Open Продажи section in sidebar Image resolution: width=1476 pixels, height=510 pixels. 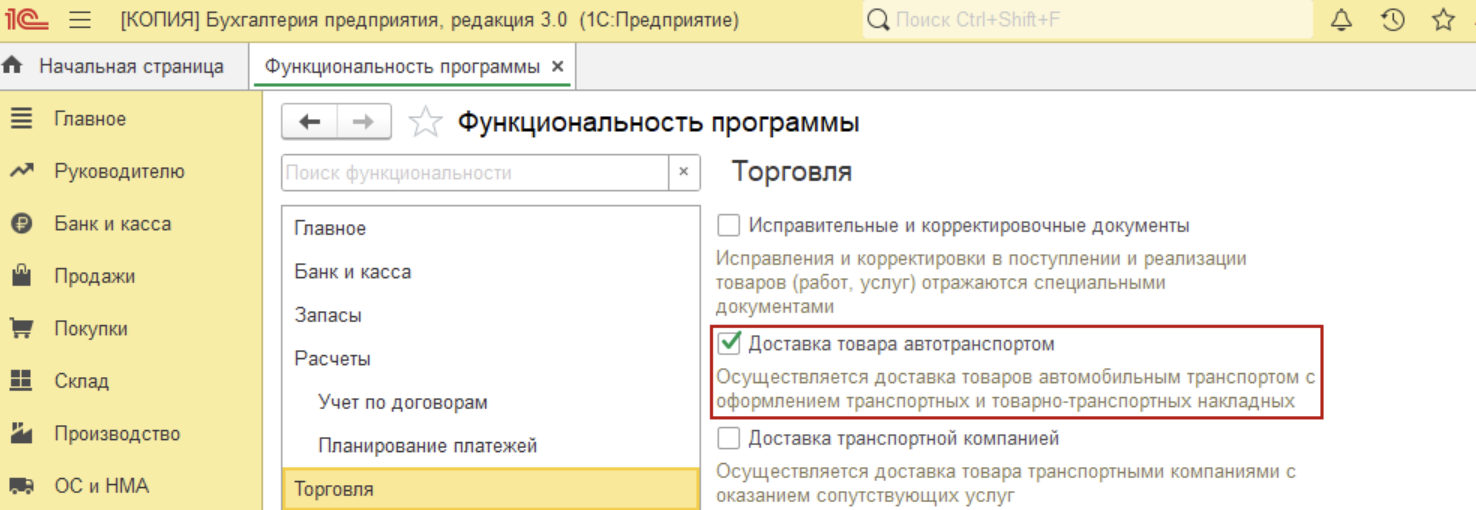[94, 276]
